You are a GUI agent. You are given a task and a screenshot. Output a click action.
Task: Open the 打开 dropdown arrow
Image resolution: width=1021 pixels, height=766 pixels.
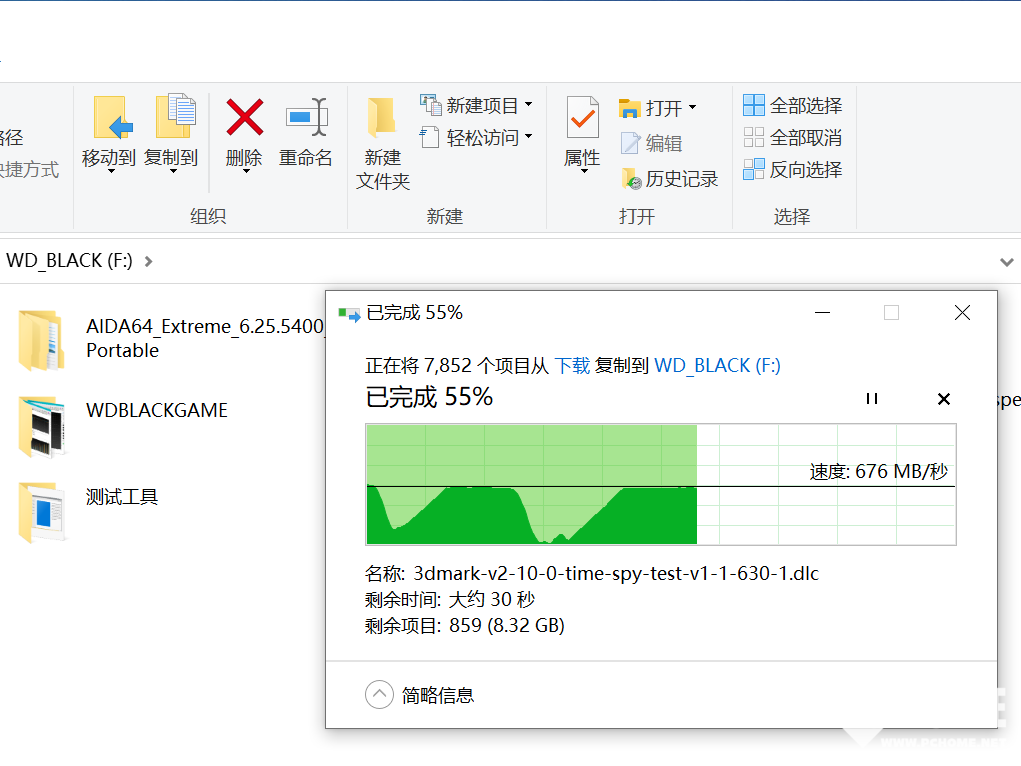tap(692, 107)
